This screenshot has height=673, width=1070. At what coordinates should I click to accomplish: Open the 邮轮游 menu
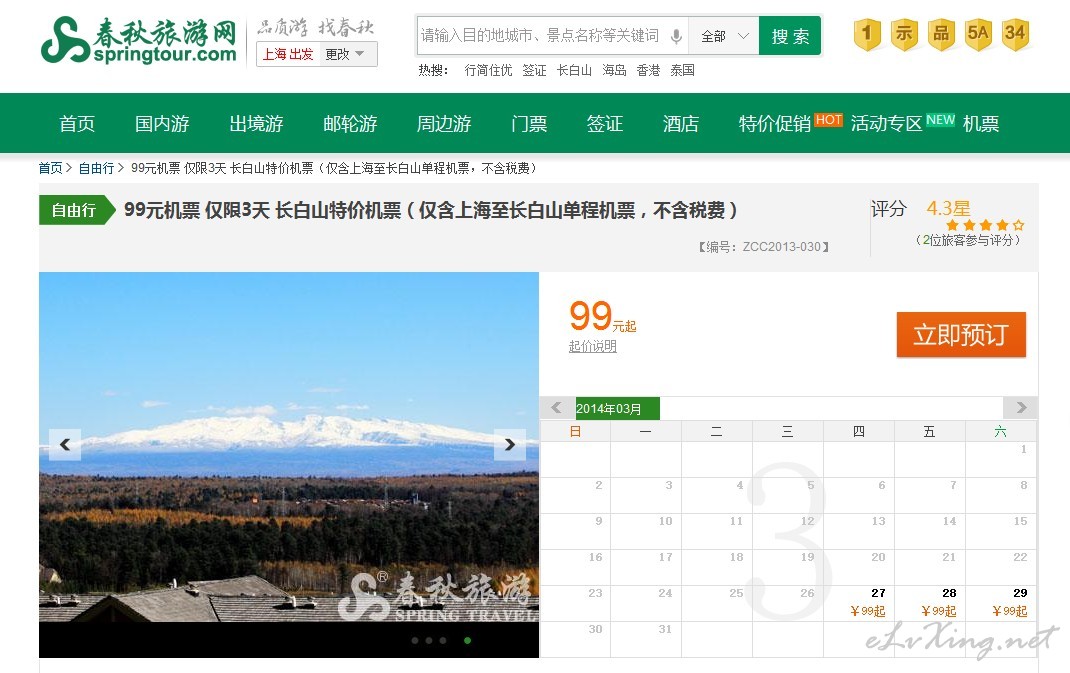[350, 124]
